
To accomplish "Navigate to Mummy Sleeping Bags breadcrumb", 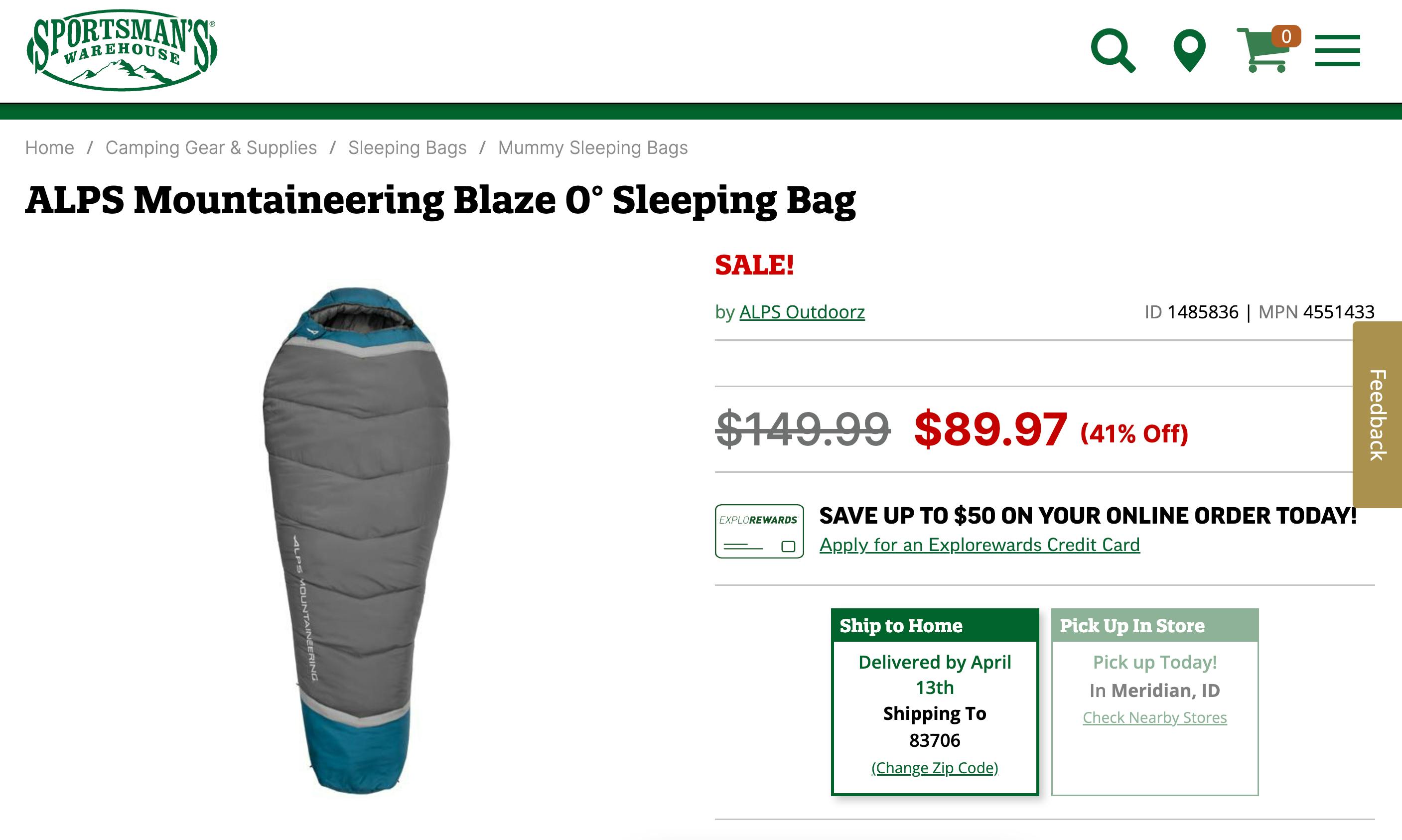I will pyautogui.click(x=592, y=148).
